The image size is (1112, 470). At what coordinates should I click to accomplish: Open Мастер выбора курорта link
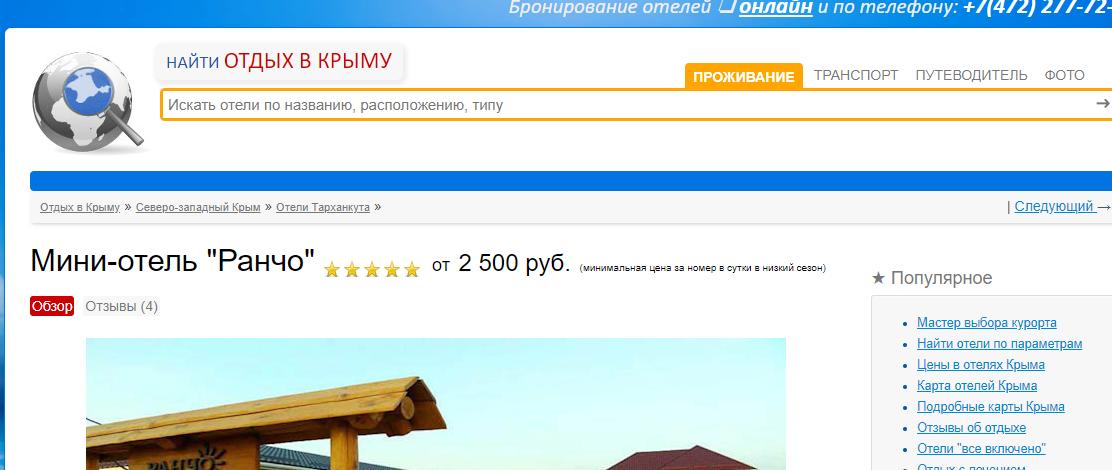click(986, 323)
